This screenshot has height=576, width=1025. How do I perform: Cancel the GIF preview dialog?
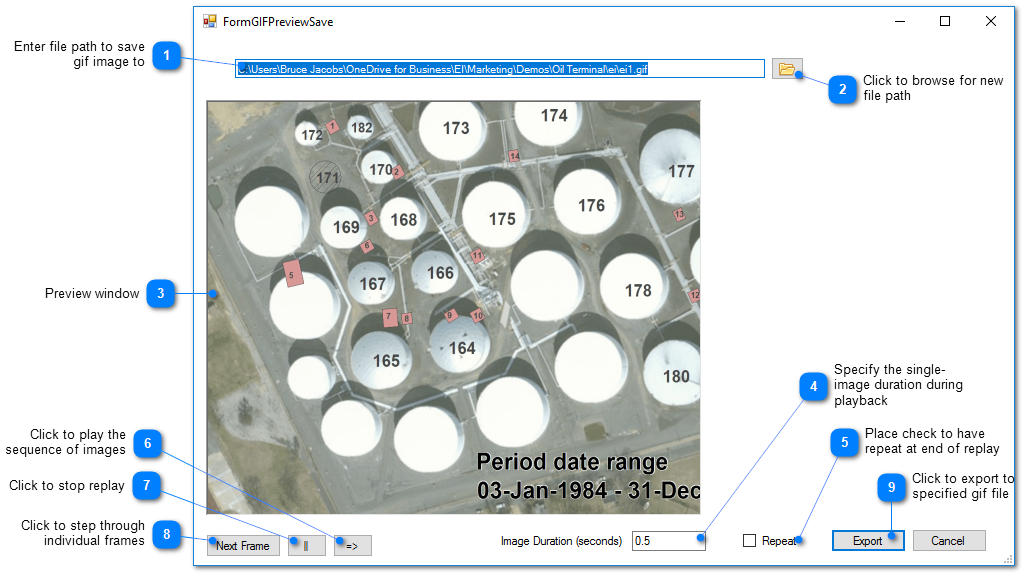[x=948, y=541]
